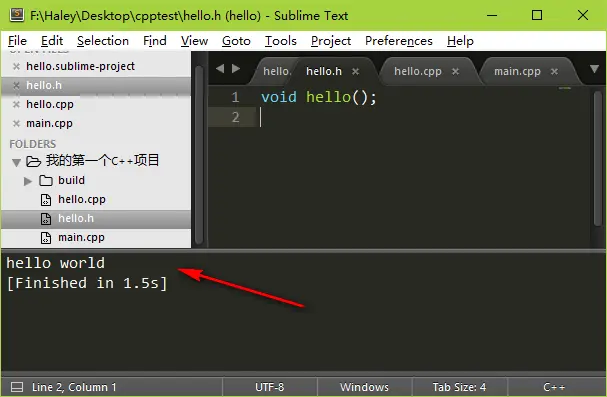Click the hello.cpp file icon in folders

pos(46,200)
